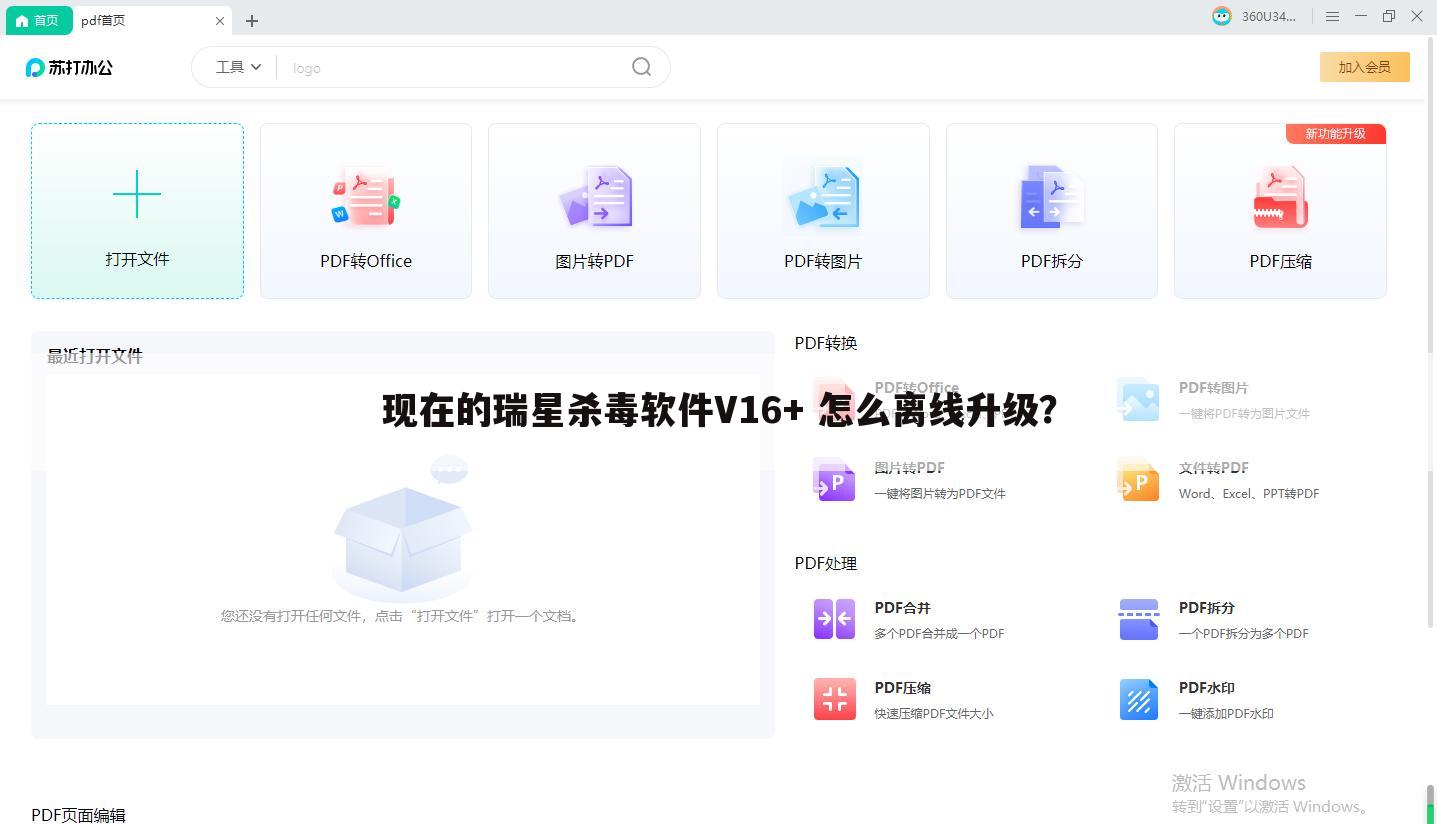Expand the 工具 dropdown

tap(238, 67)
